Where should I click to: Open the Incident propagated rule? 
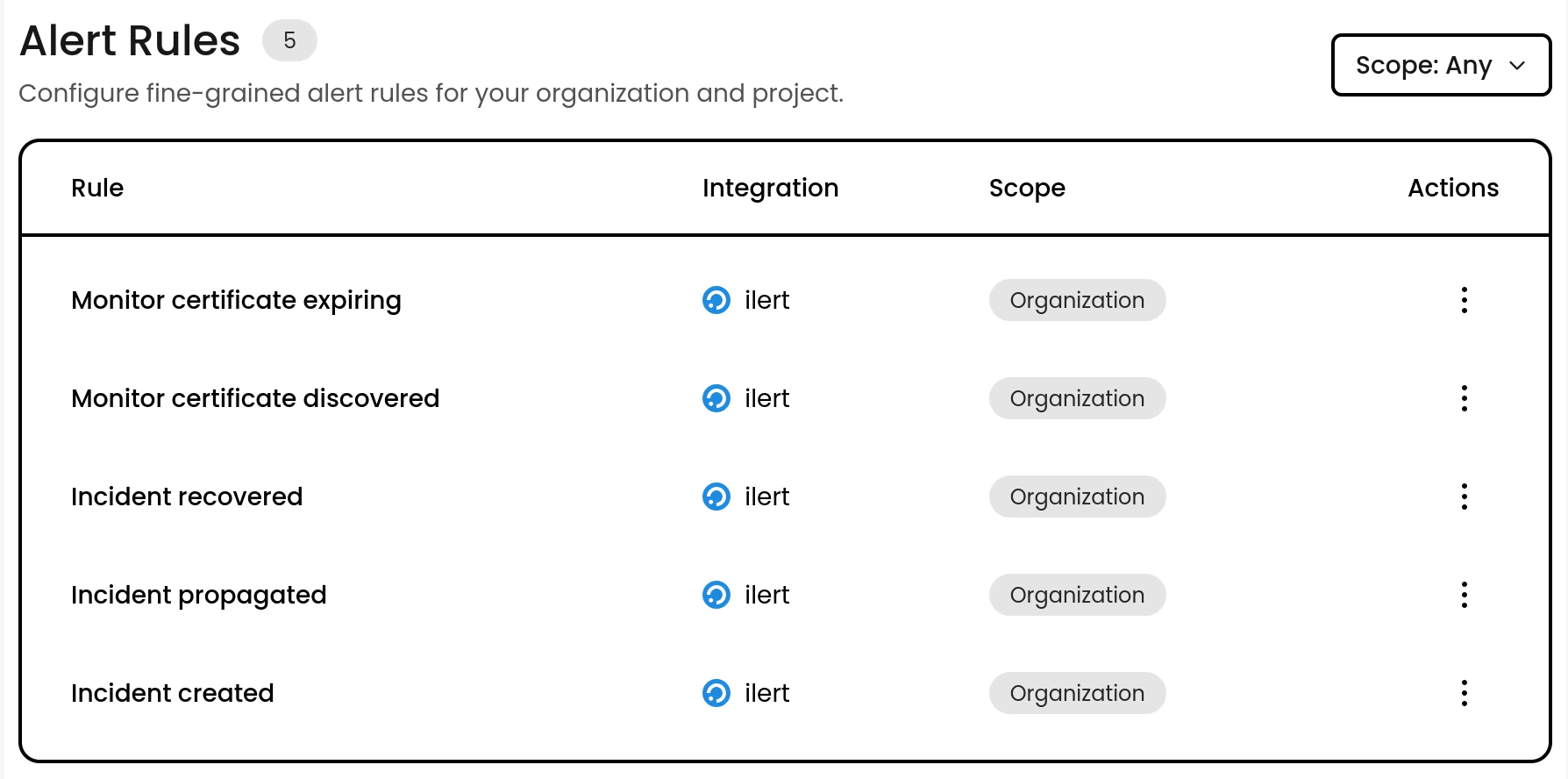198,595
